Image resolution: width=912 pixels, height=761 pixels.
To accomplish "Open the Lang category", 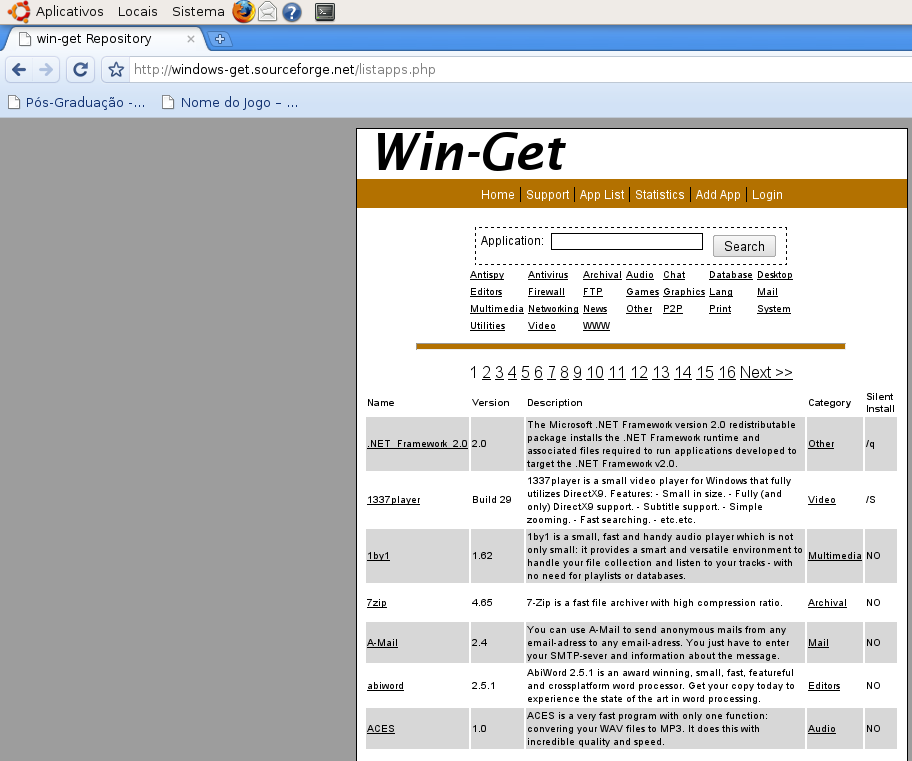I will click(721, 291).
